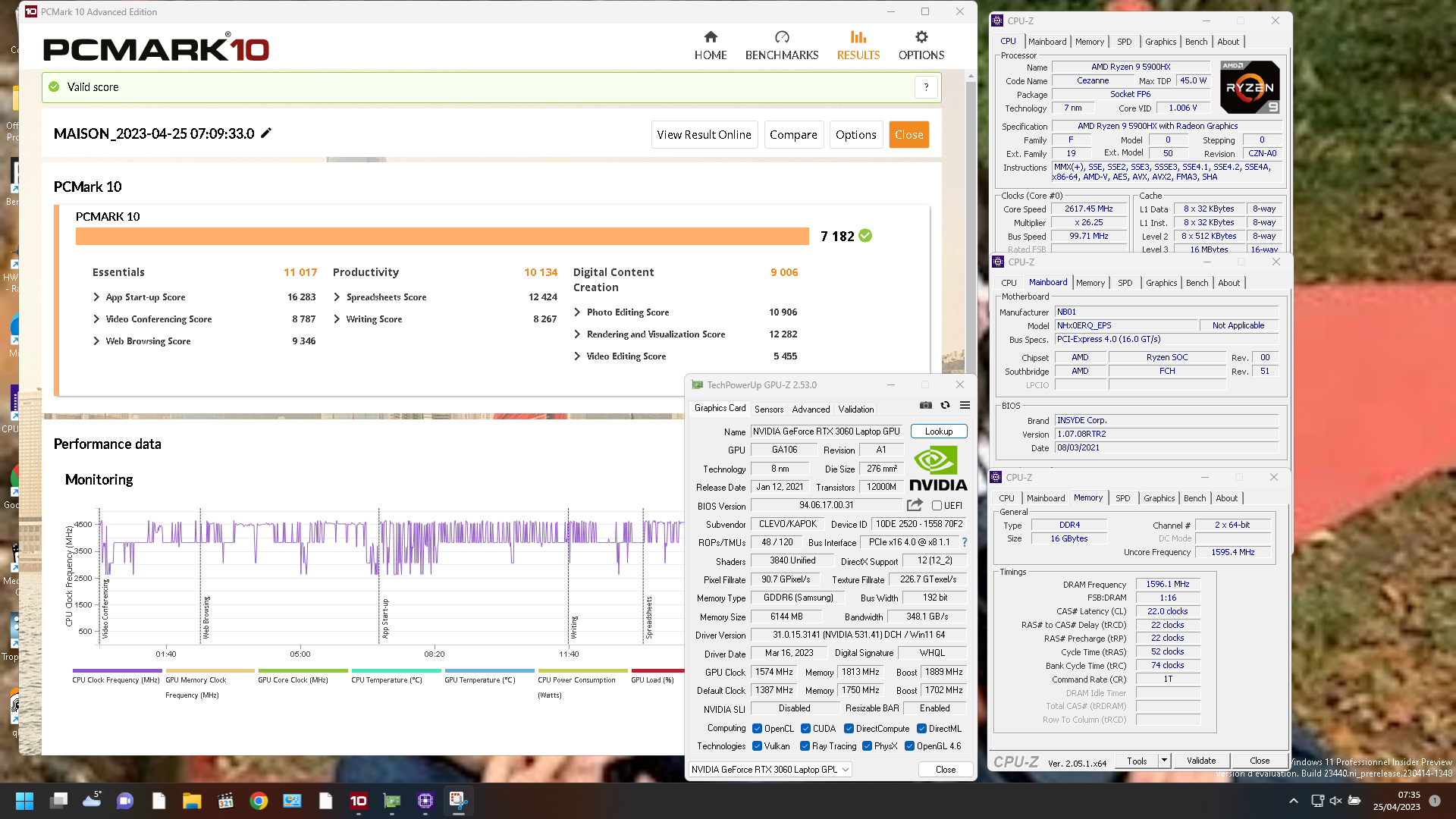
Task: Click the Compare button in PCMark
Action: click(x=793, y=135)
